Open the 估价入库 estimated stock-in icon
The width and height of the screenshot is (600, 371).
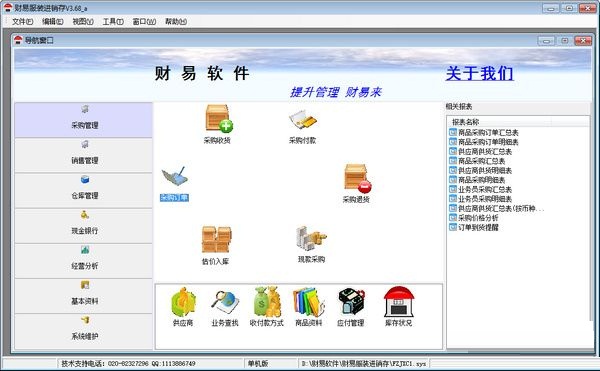tap(216, 245)
